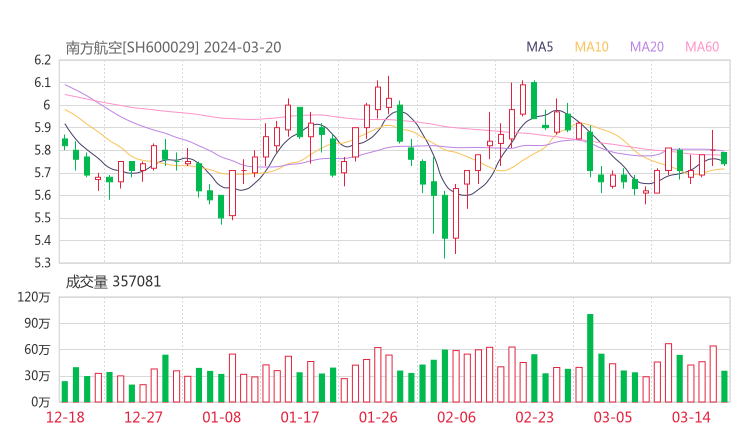Click the stock title 南方航空[SH600029] 2024-03-20
This screenshot has height=440, width=740.
tap(173, 48)
